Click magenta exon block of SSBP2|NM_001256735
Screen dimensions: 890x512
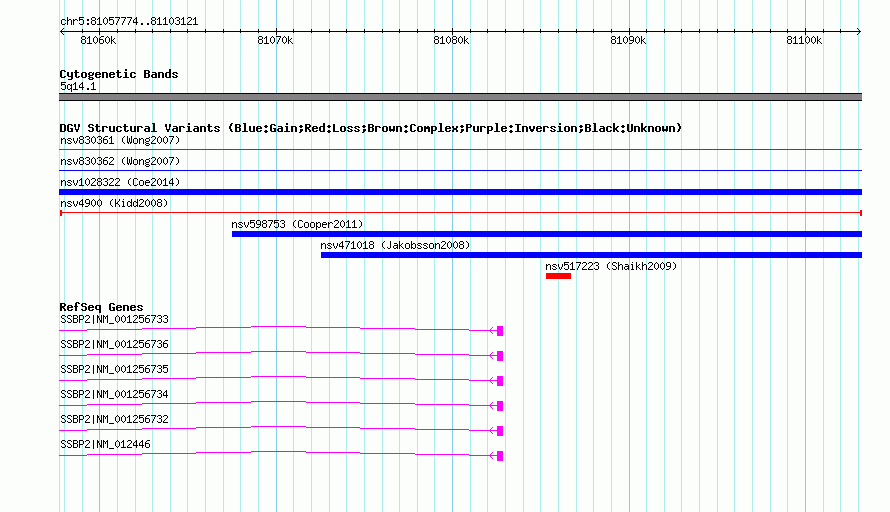500,381
